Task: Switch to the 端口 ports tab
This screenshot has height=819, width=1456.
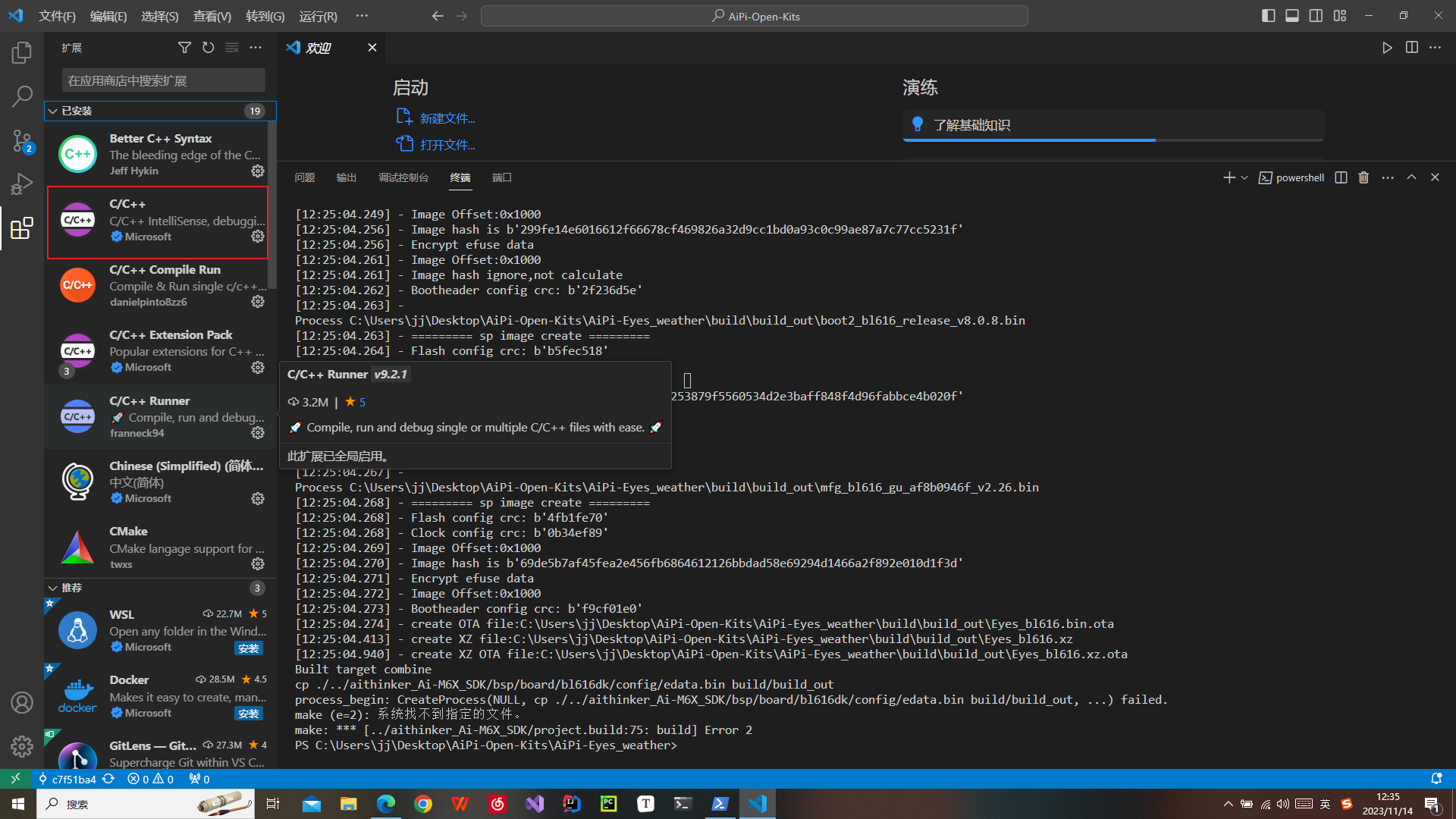Action: 502,177
